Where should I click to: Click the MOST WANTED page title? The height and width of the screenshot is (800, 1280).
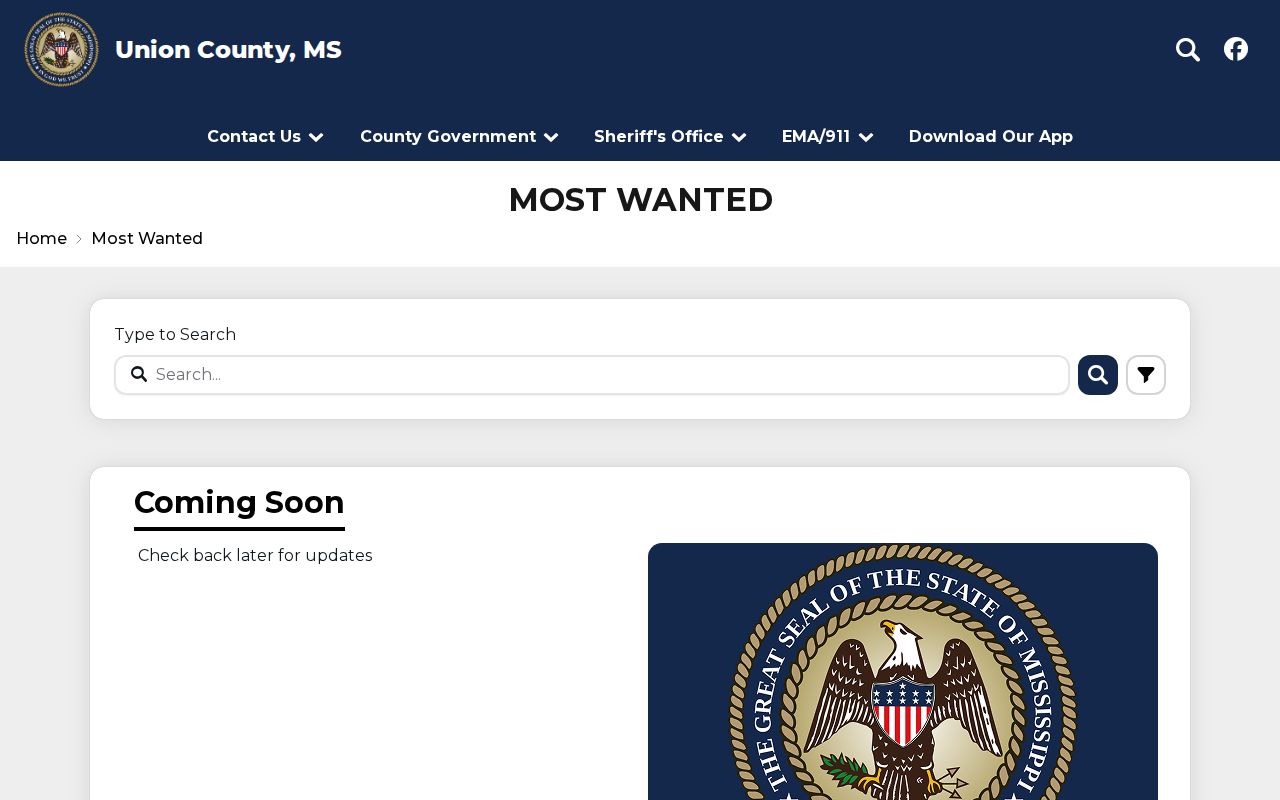pos(640,200)
